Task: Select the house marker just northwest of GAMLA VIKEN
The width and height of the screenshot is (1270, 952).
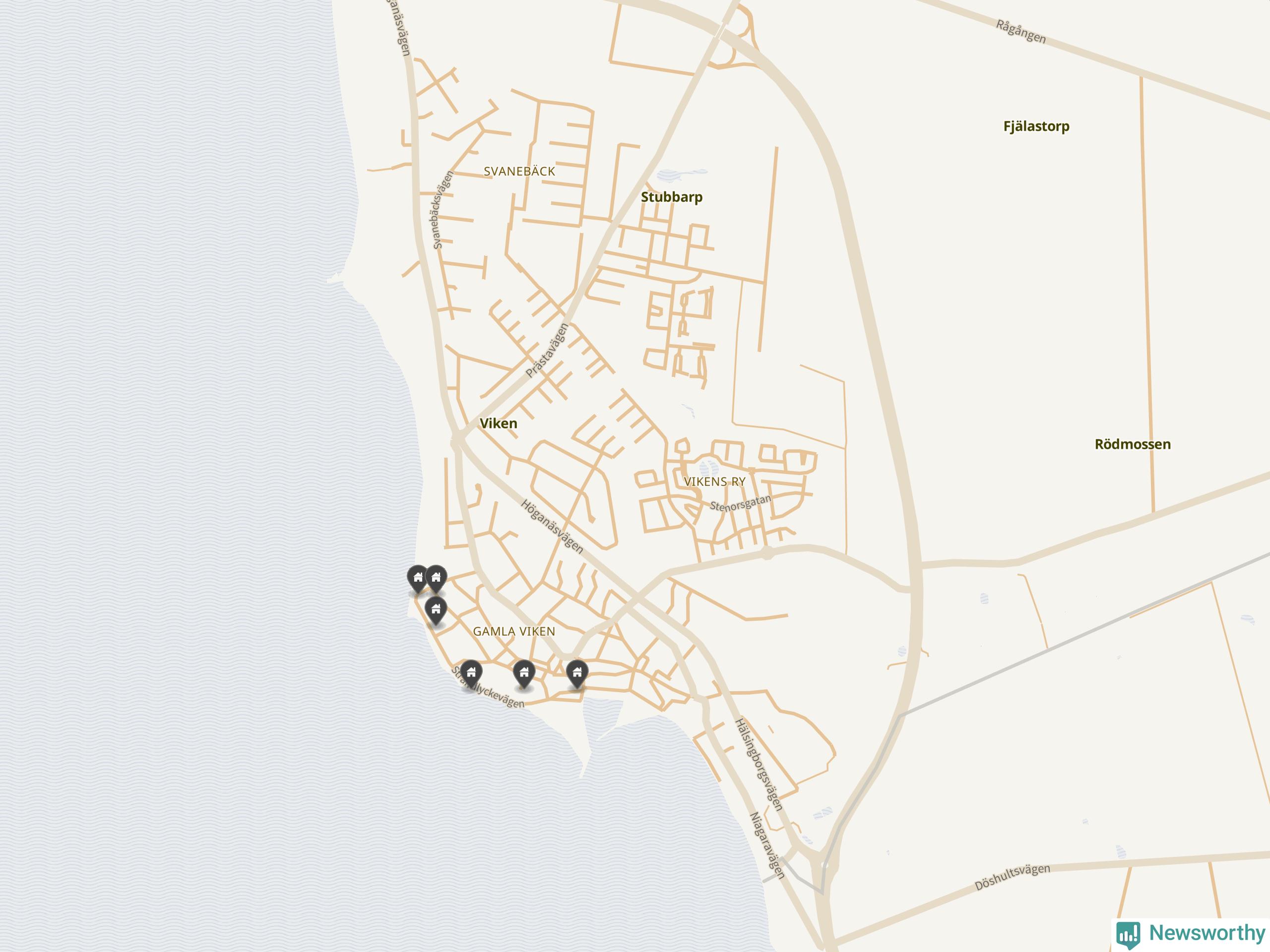Action: (x=436, y=610)
